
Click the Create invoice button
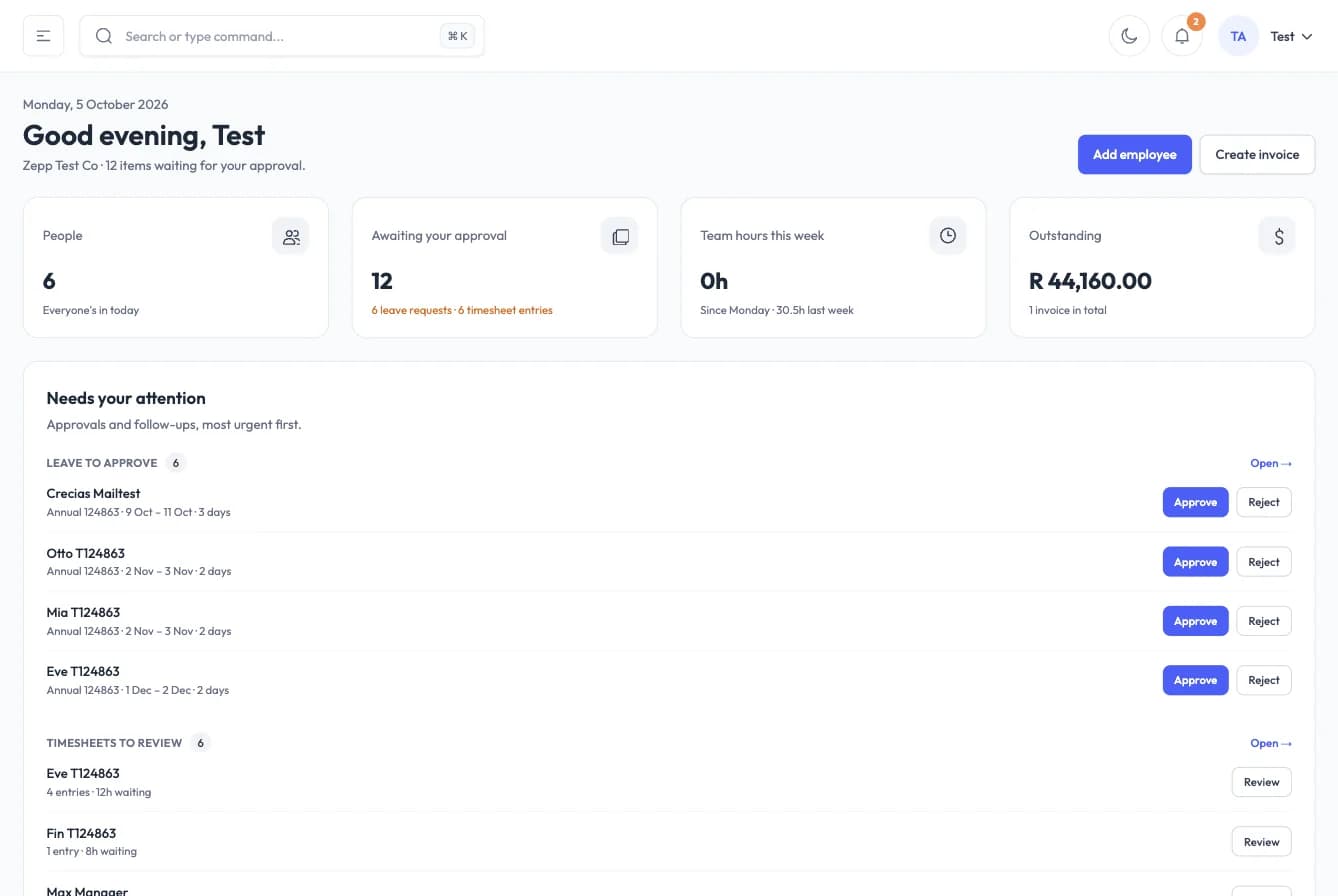point(1257,155)
